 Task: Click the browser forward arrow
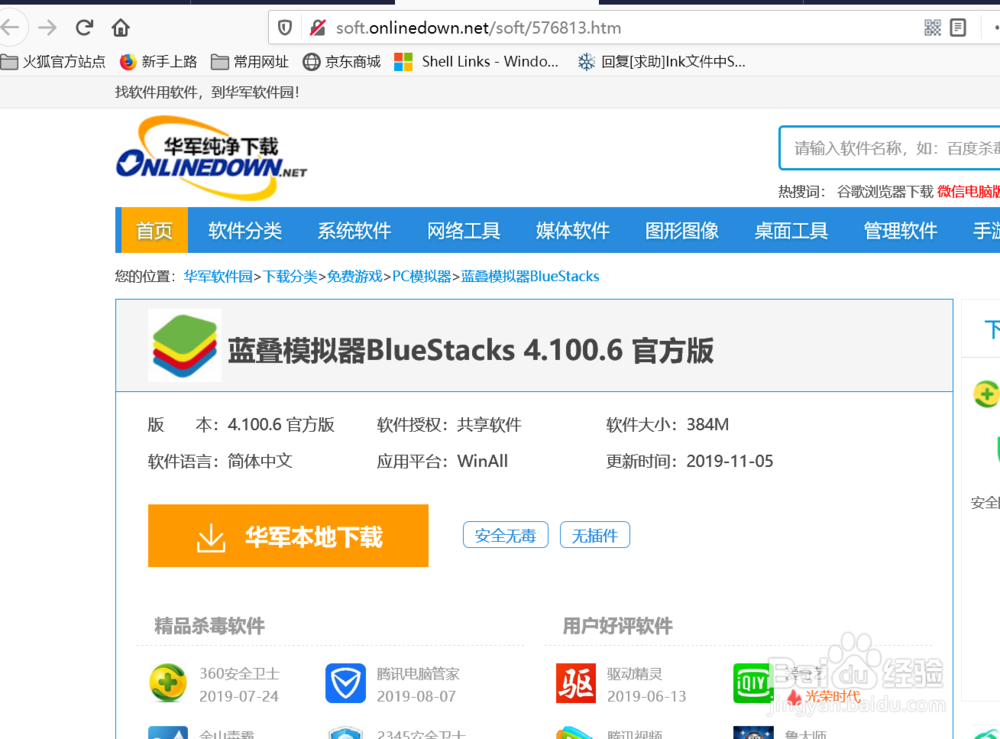(x=47, y=27)
